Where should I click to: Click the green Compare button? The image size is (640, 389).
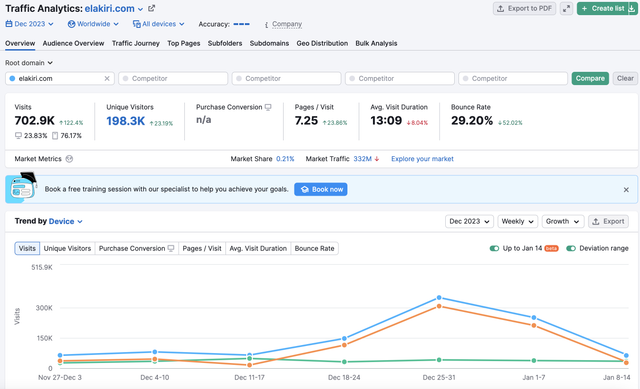click(590, 78)
